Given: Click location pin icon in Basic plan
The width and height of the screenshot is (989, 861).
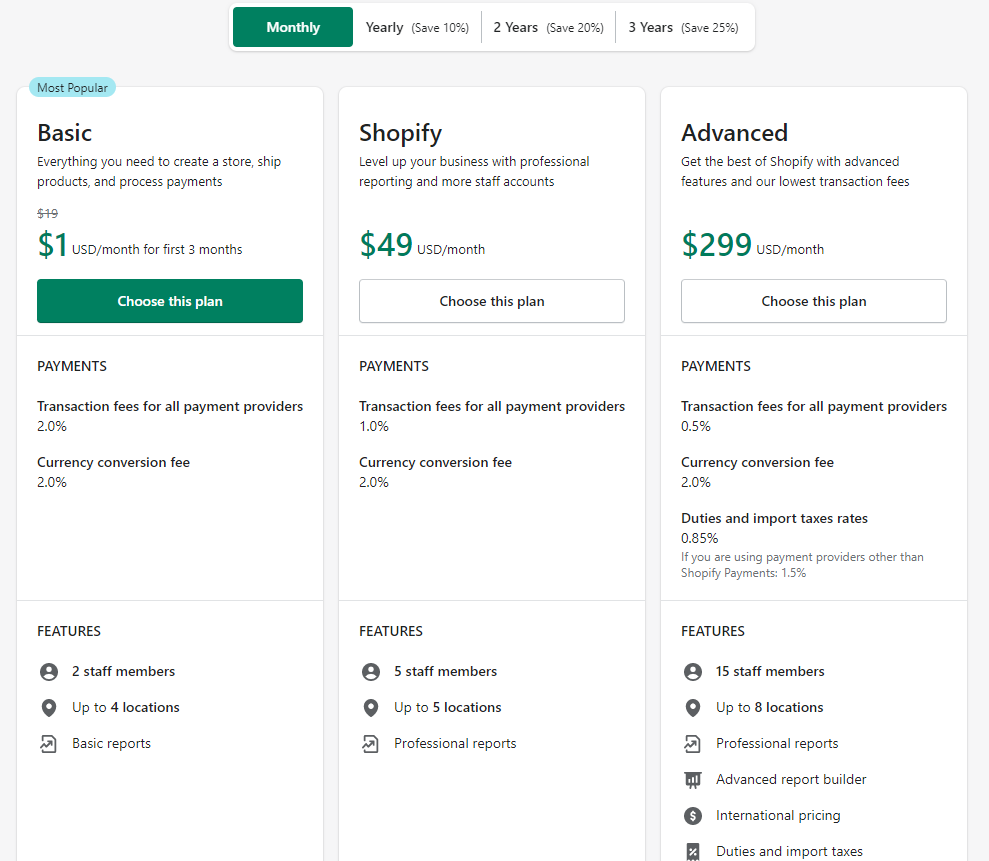Looking at the screenshot, I should (48, 708).
